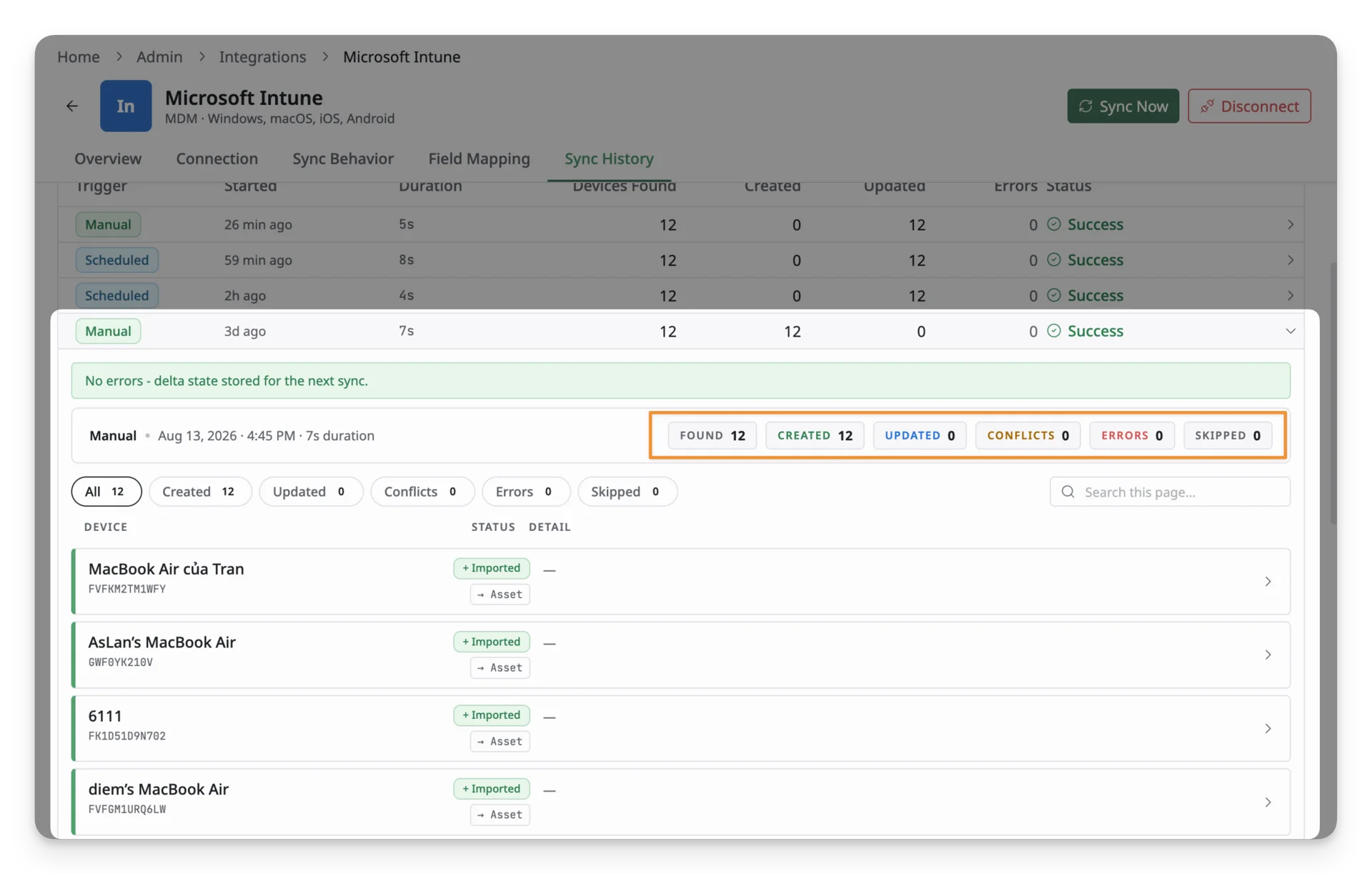
Task: Open Admin breadcrumb link
Action: (x=159, y=56)
